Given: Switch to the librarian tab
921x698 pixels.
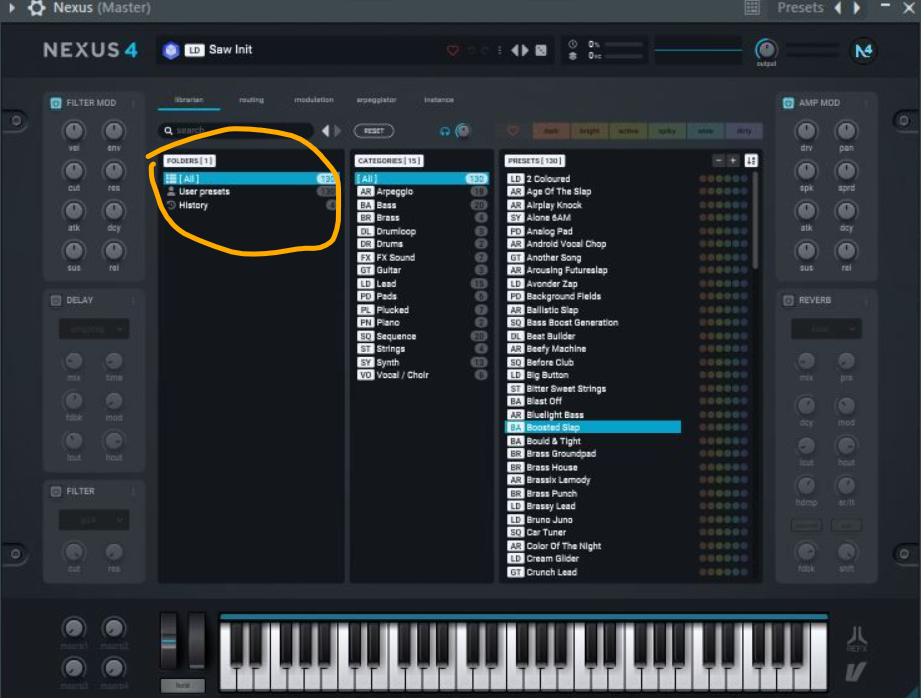Looking at the screenshot, I should tap(189, 100).
